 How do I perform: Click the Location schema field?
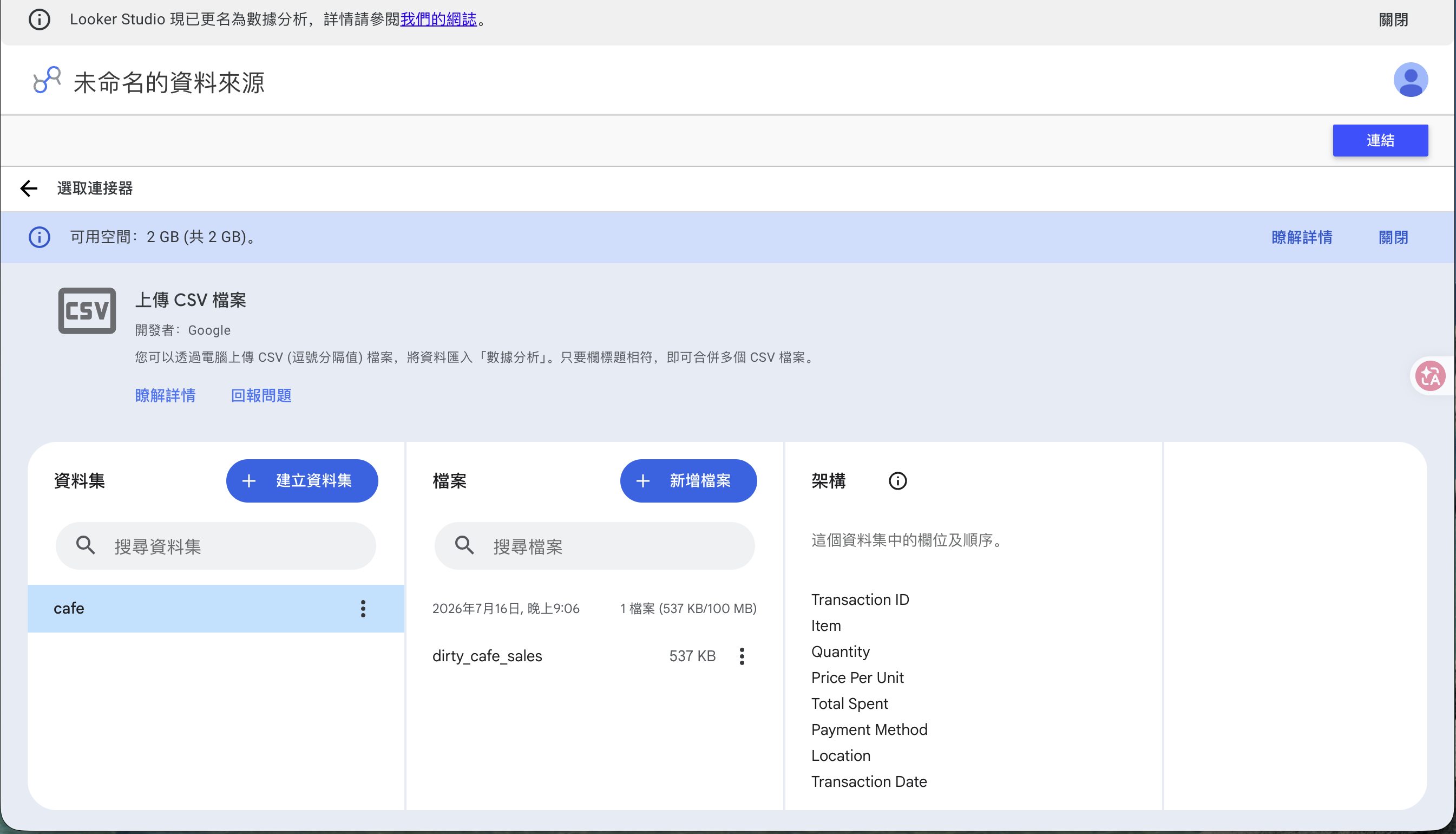coord(840,755)
